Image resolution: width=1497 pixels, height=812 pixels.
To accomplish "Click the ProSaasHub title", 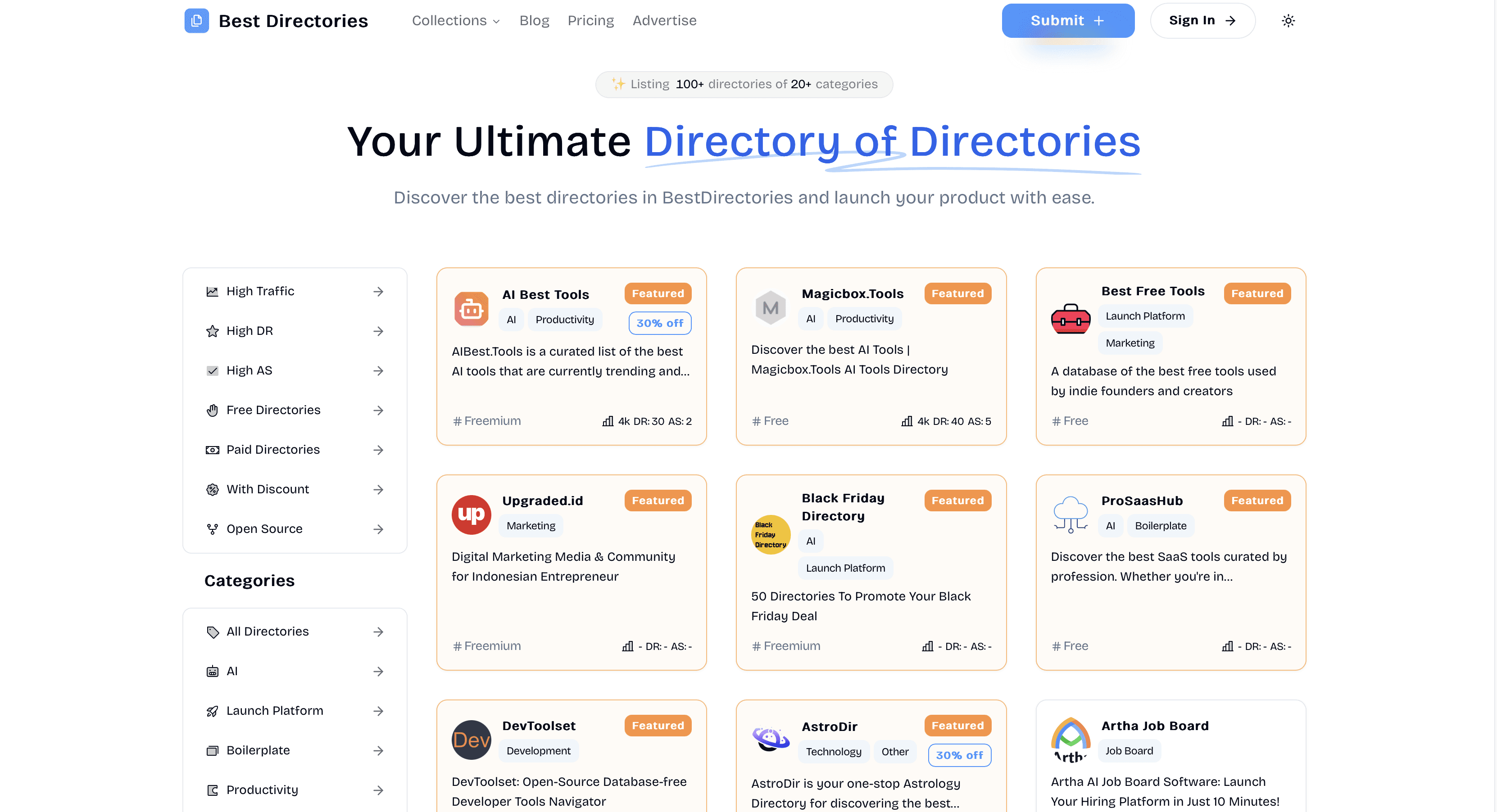I will 1142,501.
